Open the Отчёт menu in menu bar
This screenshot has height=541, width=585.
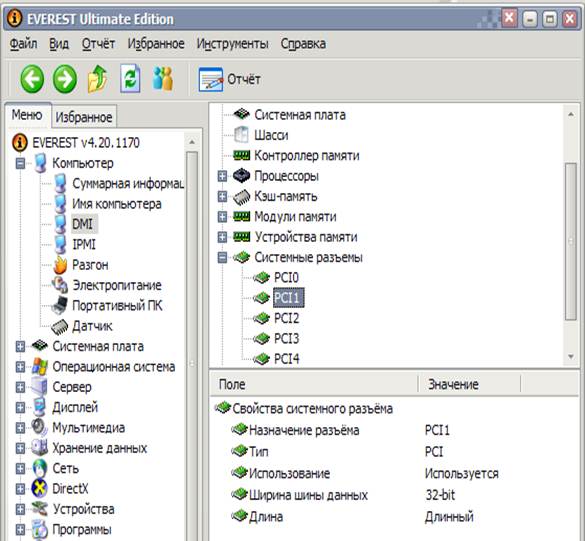[x=98, y=44]
